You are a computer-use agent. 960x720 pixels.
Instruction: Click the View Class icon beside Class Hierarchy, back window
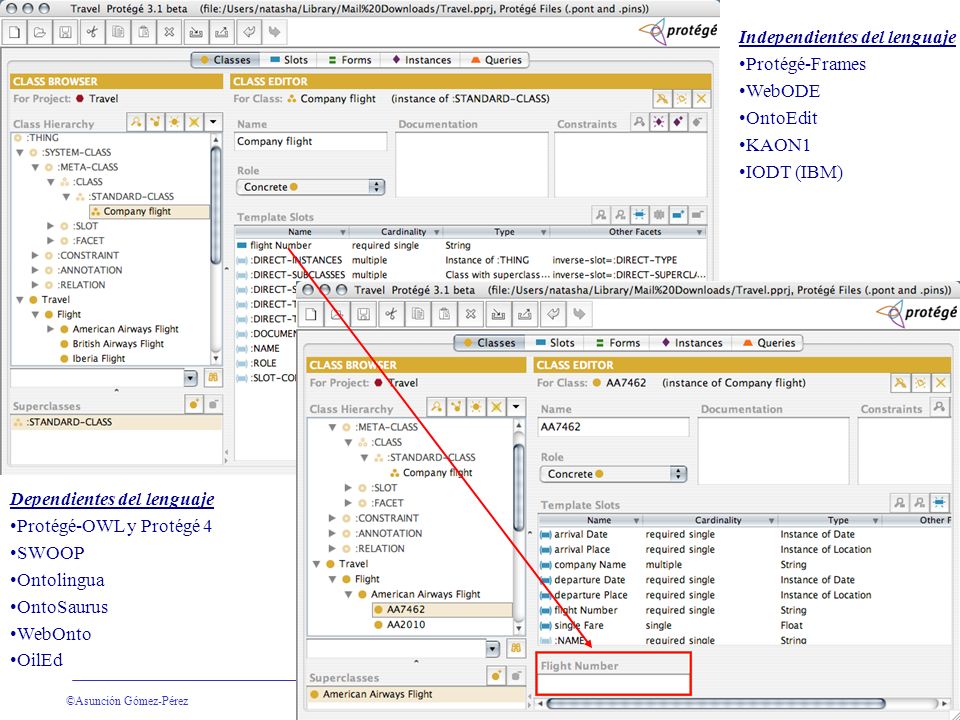pyautogui.click(x=136, y=122)
